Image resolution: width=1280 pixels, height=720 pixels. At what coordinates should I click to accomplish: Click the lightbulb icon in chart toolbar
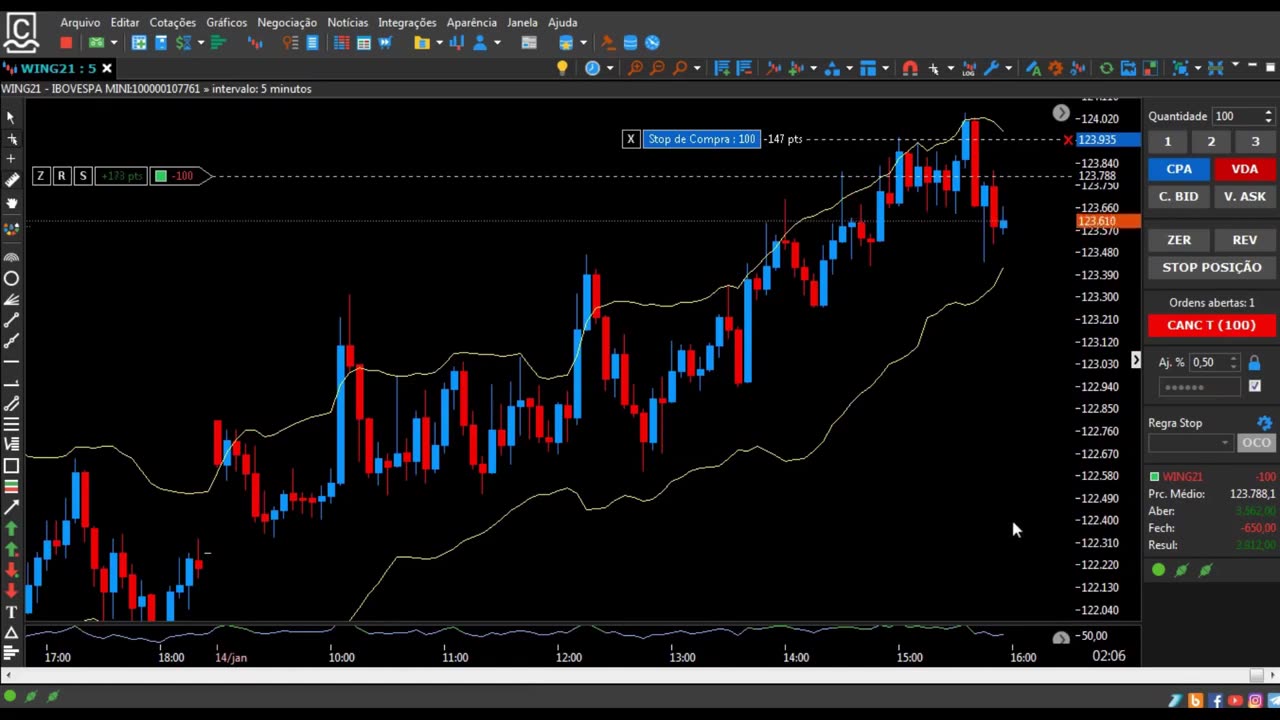(x=562, y=68)
